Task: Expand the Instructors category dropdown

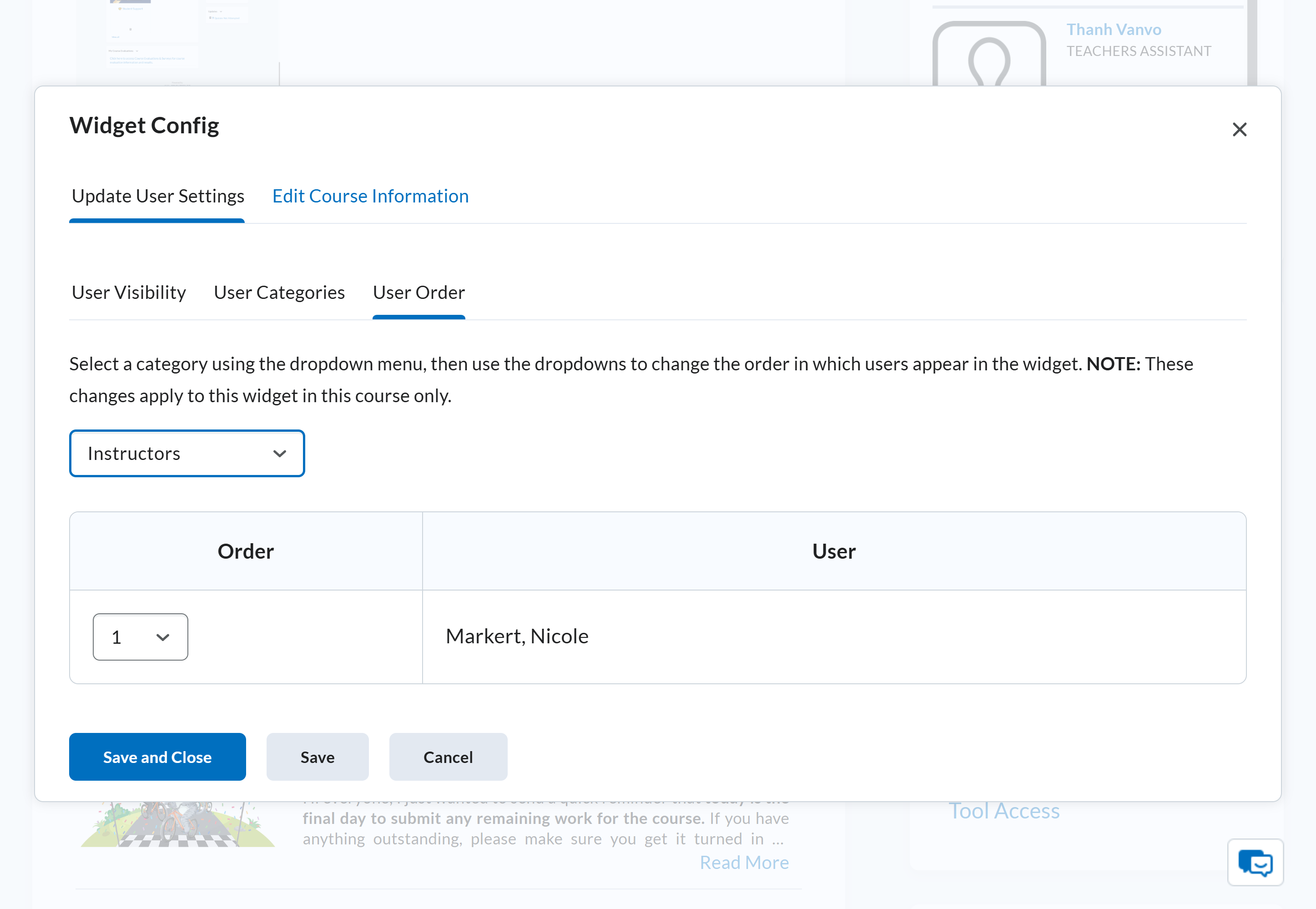Action: click(187, 453)
